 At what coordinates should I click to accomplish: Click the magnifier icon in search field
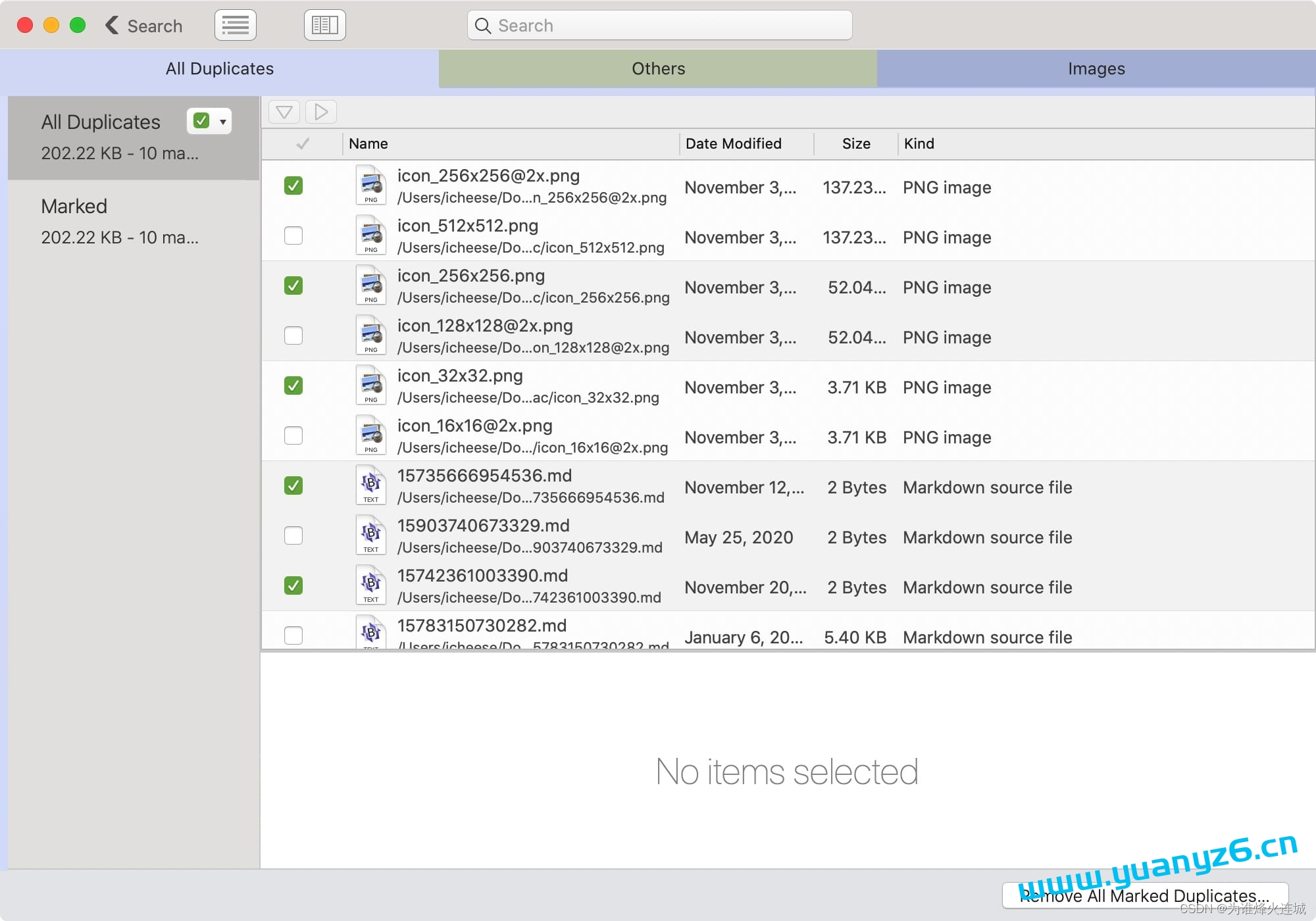pos(483,26)
